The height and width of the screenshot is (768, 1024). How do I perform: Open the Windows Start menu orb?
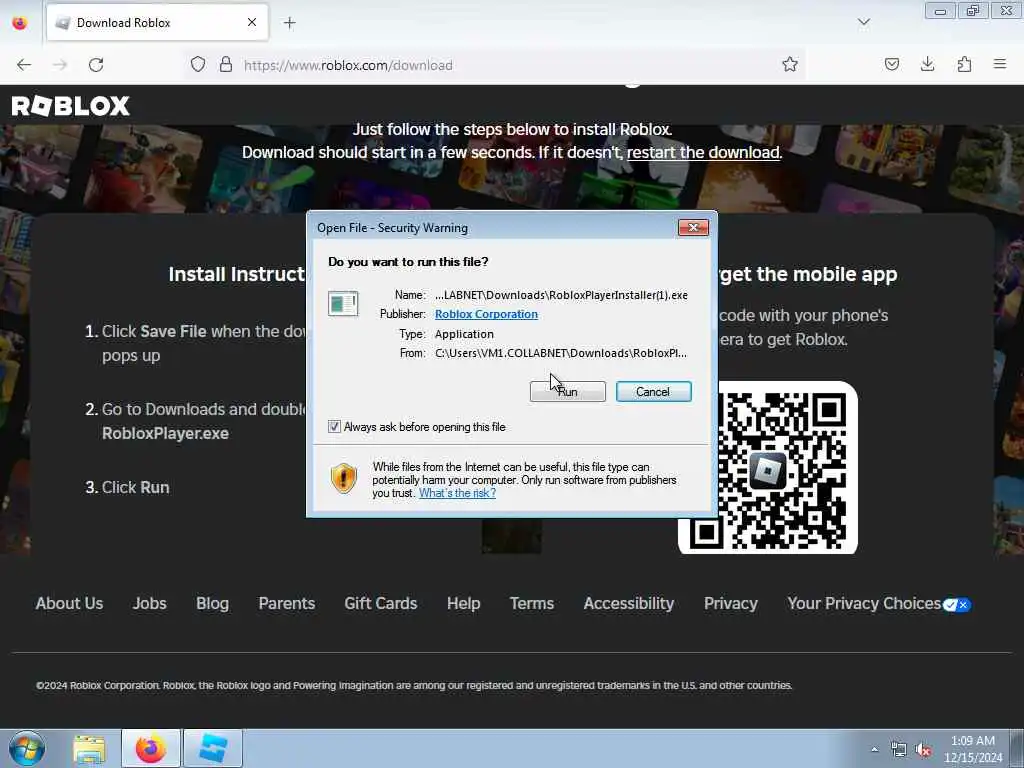[x=27, y=748]
